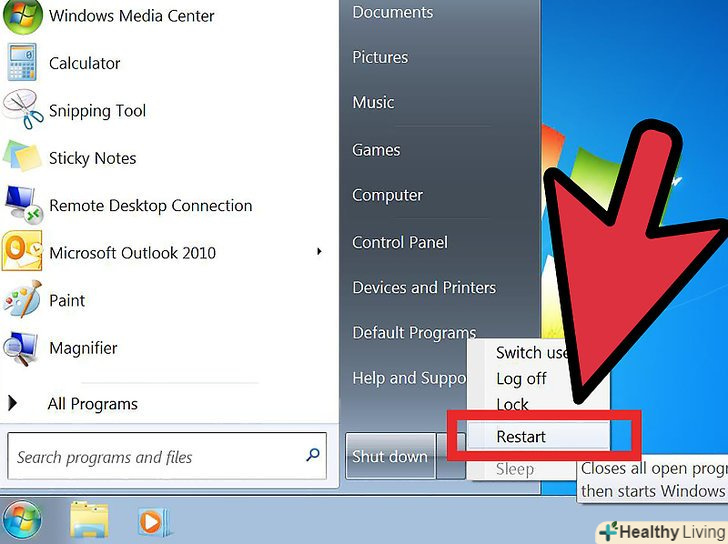Click the Search programs and files box

[167, 456]
